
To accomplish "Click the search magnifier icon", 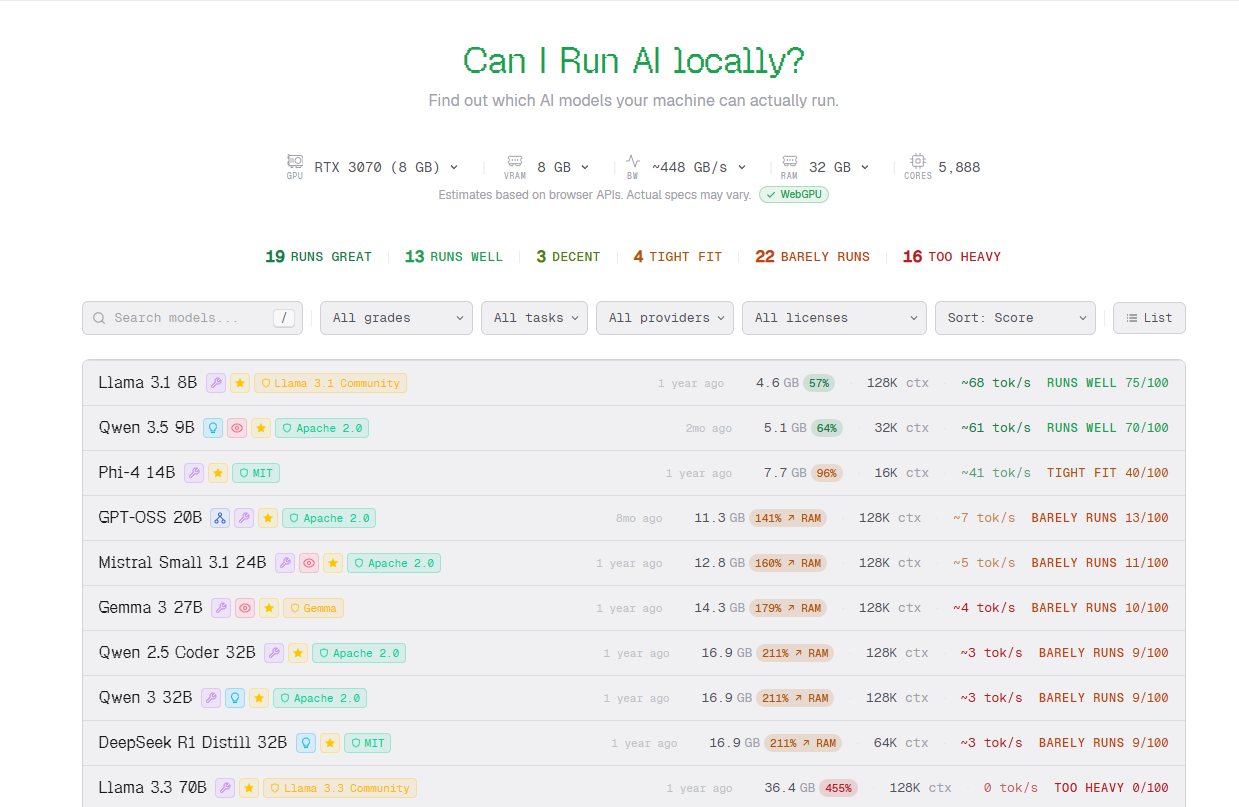I will [x=99, y=317].
